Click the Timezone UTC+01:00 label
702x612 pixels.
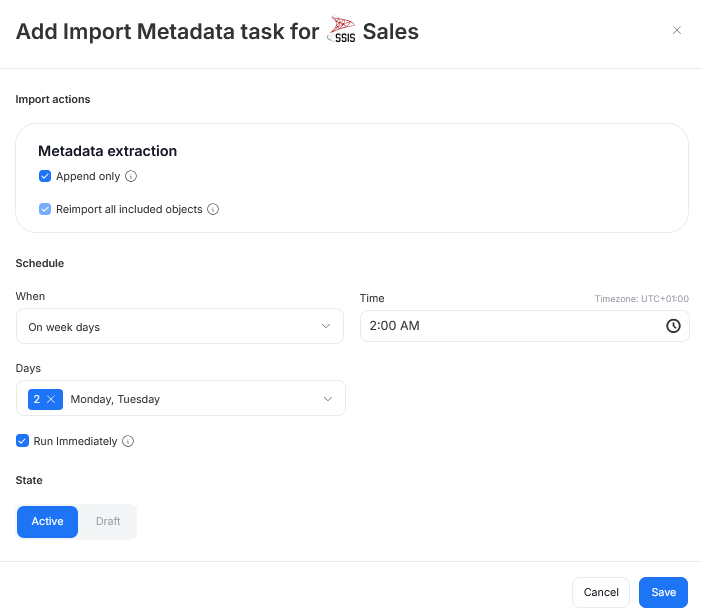[x=641, y=299]
